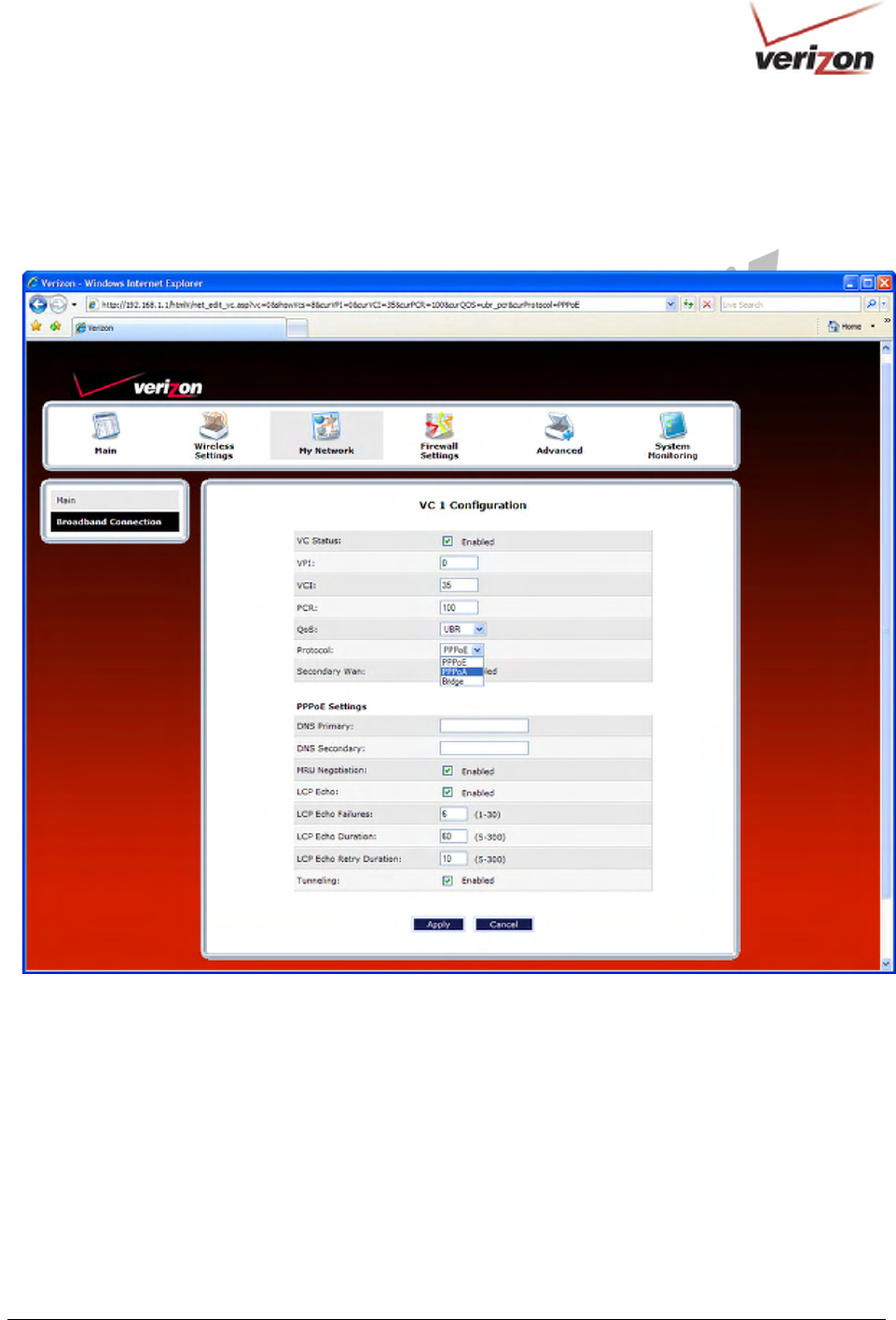
Task: Open the Home button dropdown arrow
Action: (873, 327)
